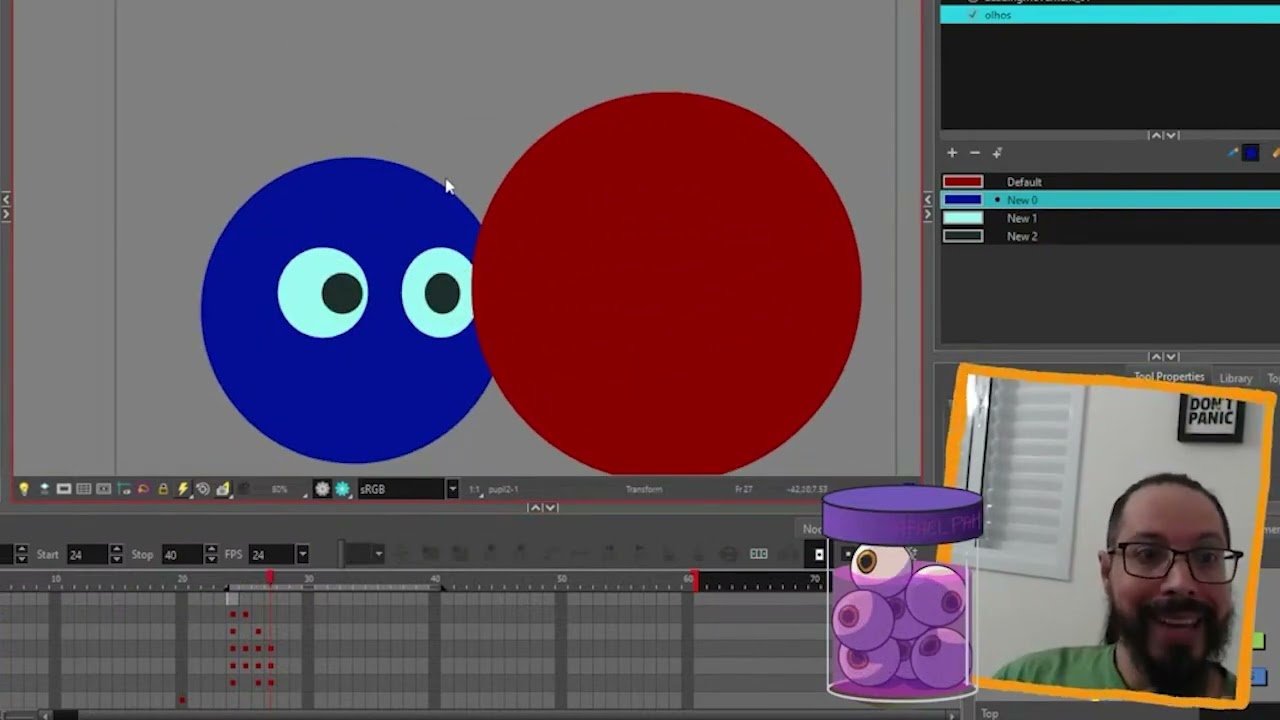
Task: Toggle the checkmark beside olhos palette
Action: (x=973, y=15)
